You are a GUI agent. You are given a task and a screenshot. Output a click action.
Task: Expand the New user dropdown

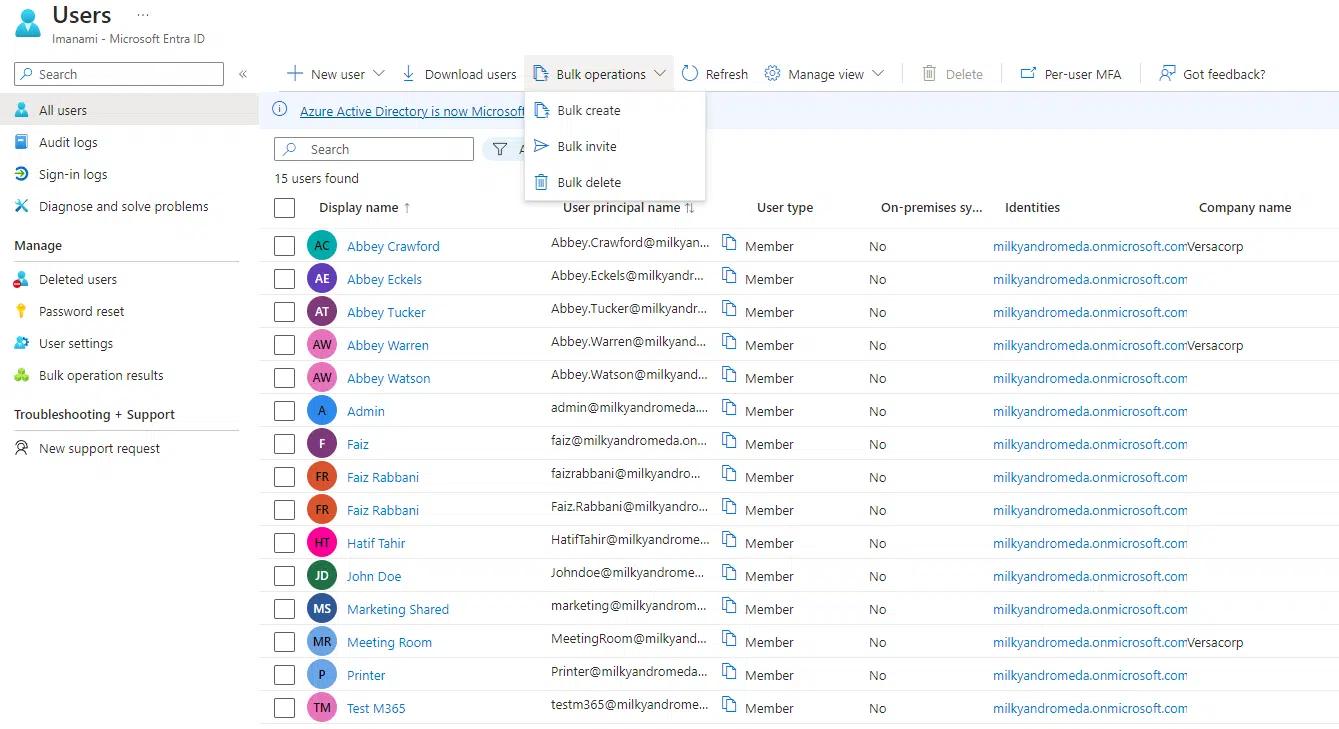tap(378, 73)
